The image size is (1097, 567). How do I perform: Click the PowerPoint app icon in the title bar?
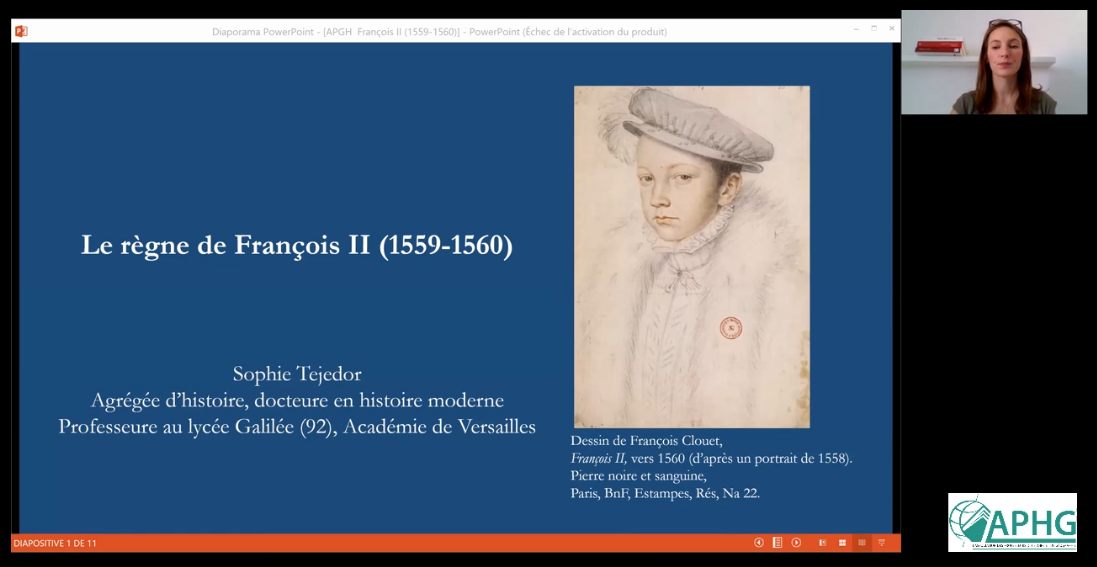click(21, 31)
